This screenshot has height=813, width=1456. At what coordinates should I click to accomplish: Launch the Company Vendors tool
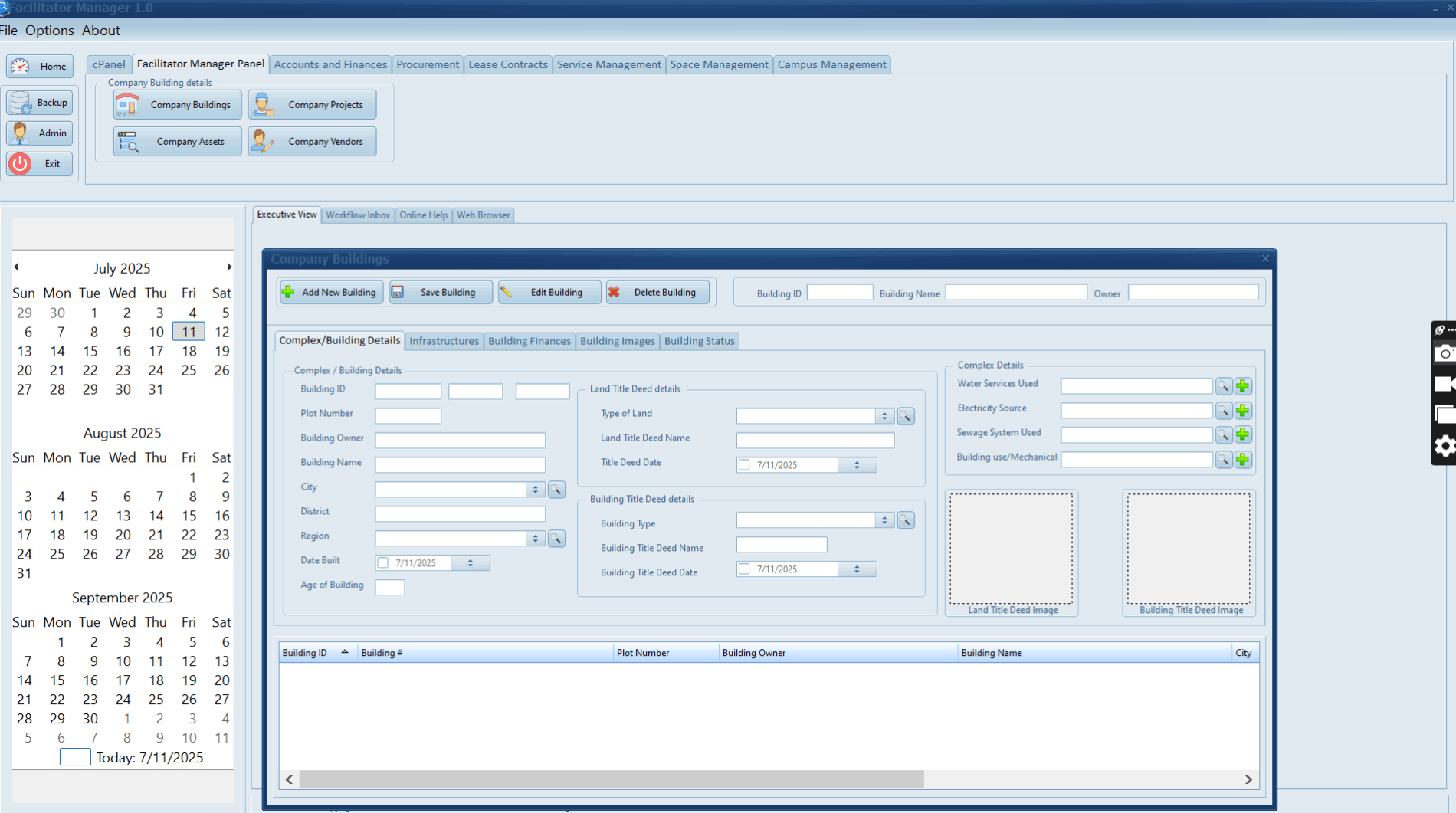point(311,141)
